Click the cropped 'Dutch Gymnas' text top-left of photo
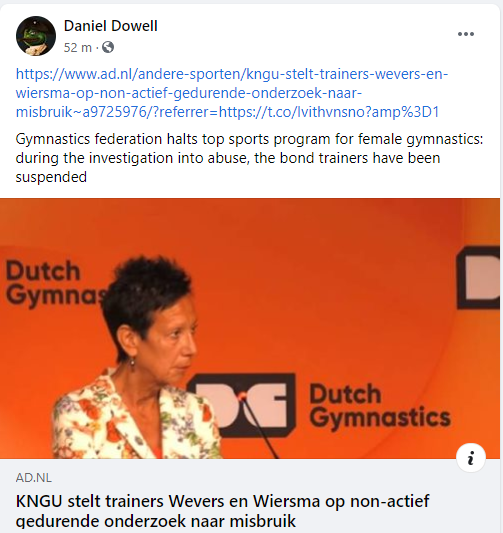 (56, 283)
